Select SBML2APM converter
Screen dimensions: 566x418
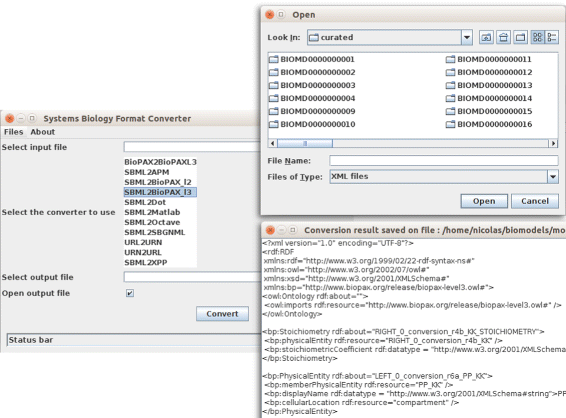[160, 172]
